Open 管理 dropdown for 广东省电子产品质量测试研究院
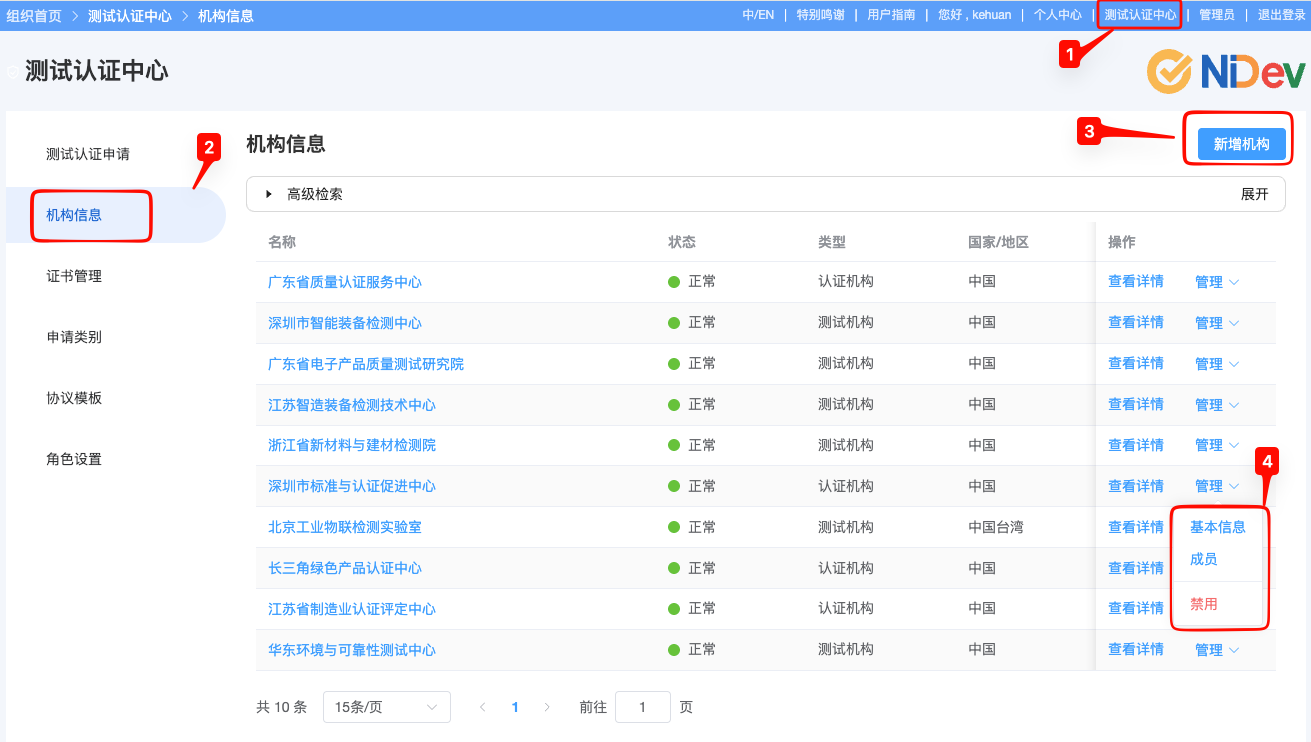The image size is (1311, 742). click(1217, 364)
